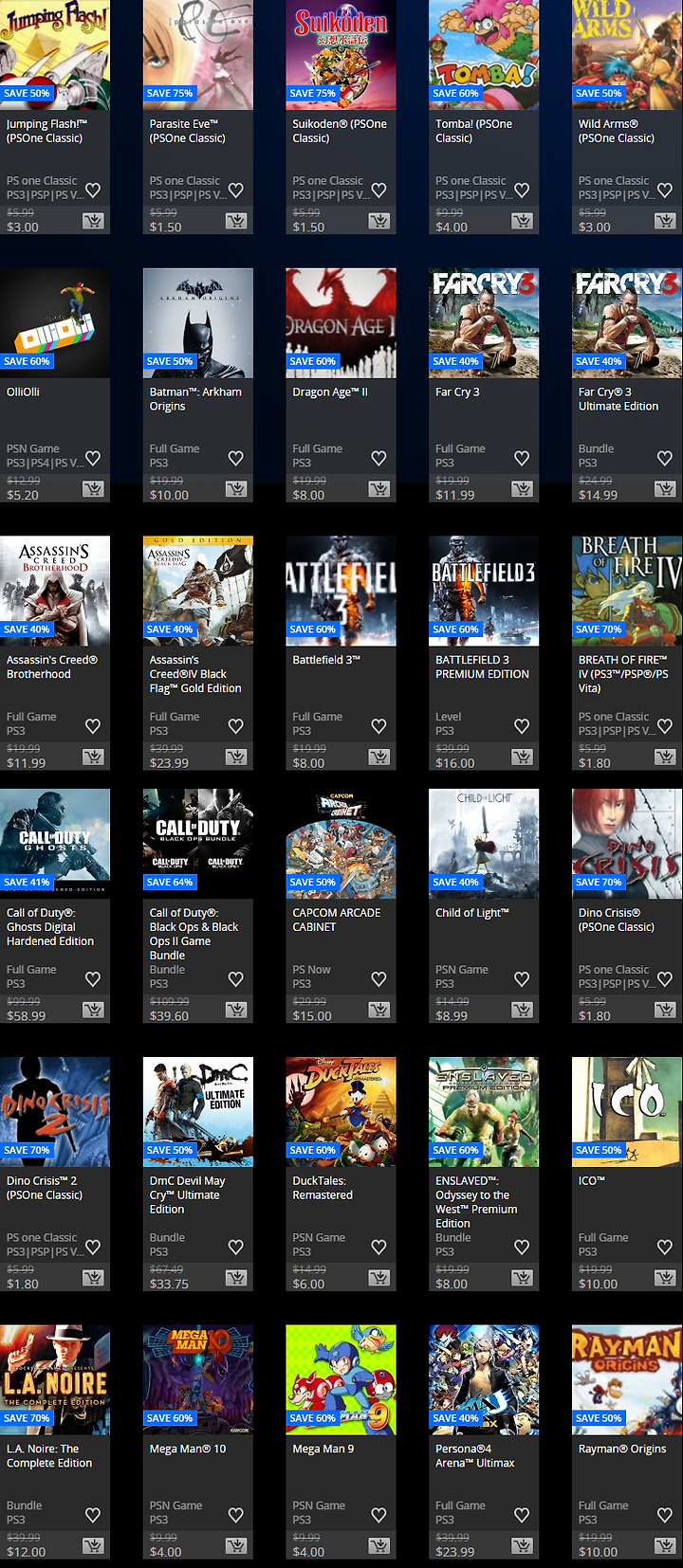The width and height of the screenshot is (683, 1568).
Task: Add Far Cry 3 full game to cart
Action: click(522, 489)
